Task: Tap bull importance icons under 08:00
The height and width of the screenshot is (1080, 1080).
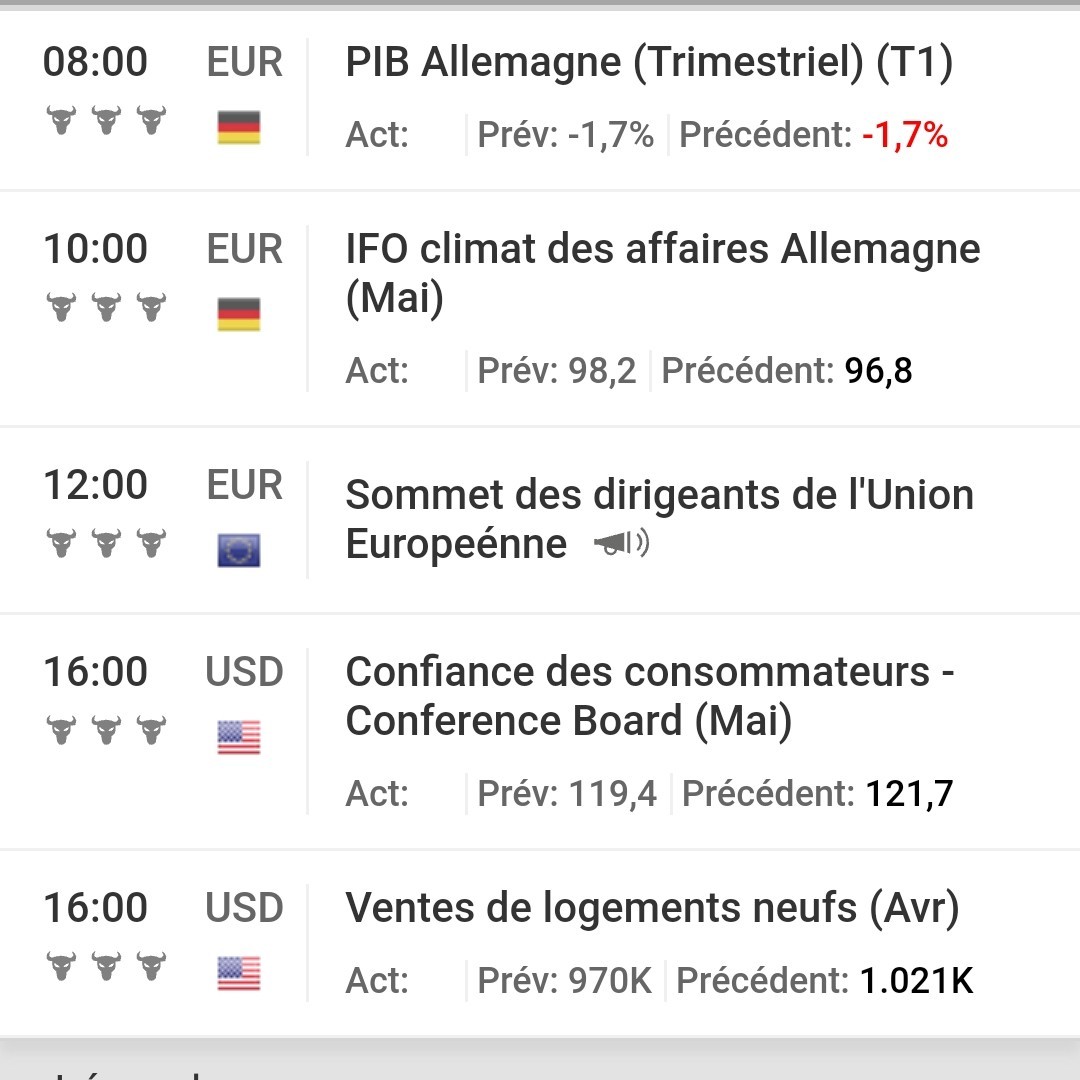Action: click(x=106, y=120)
